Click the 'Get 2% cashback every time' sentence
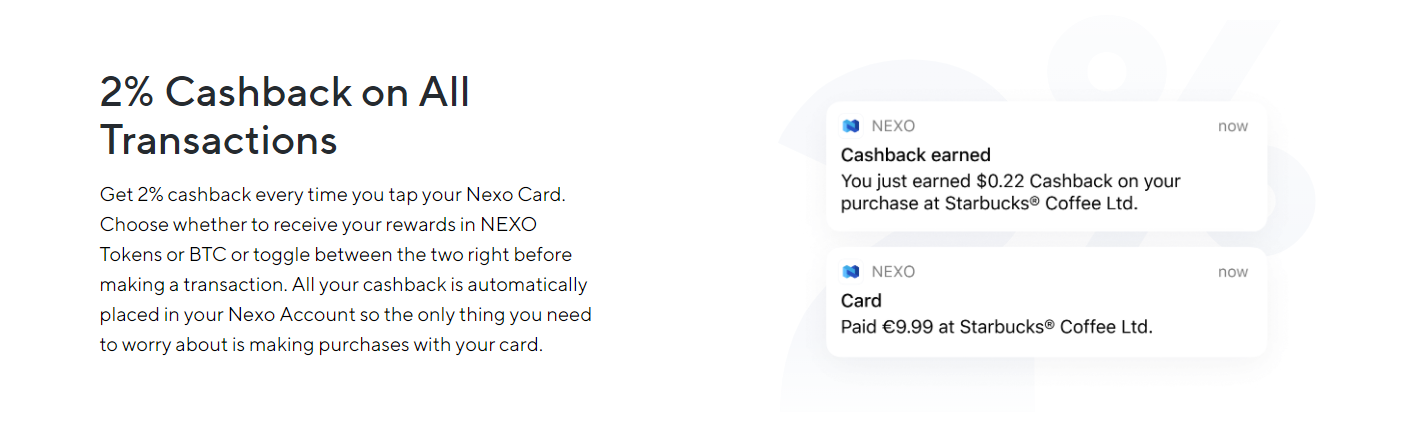Image resolution: width=1419 pixels, height=434 pixels. [333, 193]
